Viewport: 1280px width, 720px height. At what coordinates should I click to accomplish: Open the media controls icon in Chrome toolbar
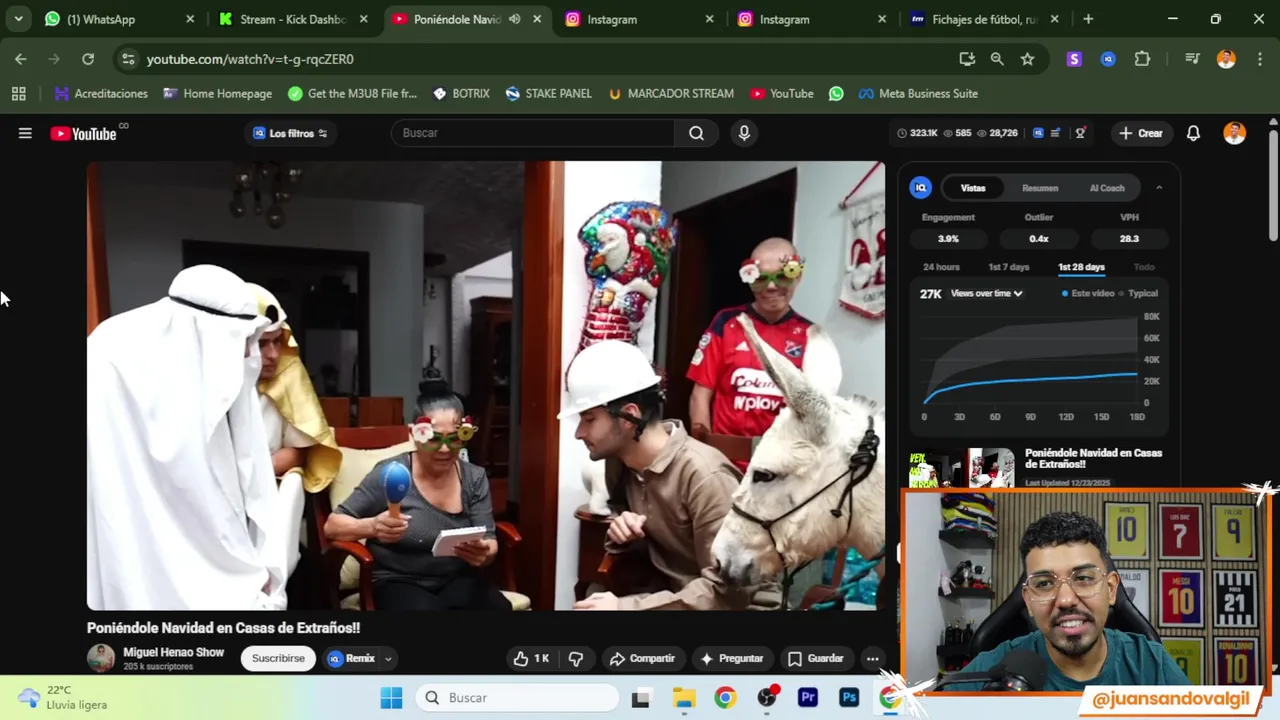click(1192, 59)
